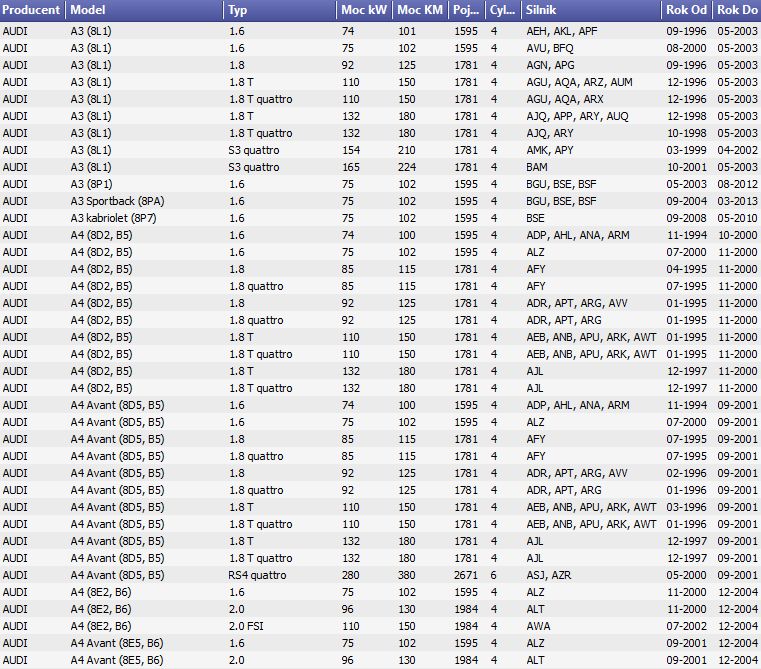761x669 pixels.
Task: Select engine codes 'AMK, APY'
Action: click(550, 150)
